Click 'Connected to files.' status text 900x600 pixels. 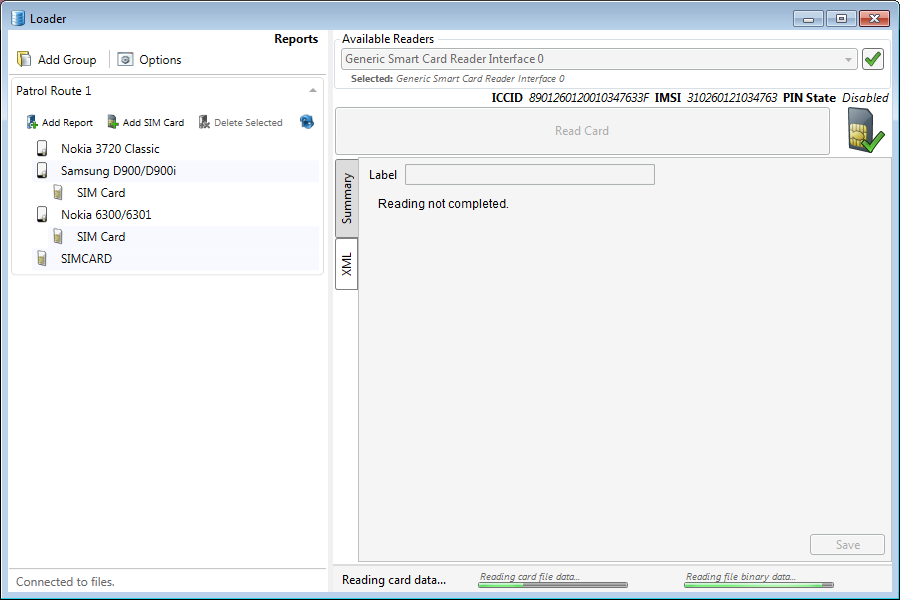[65, 582]
